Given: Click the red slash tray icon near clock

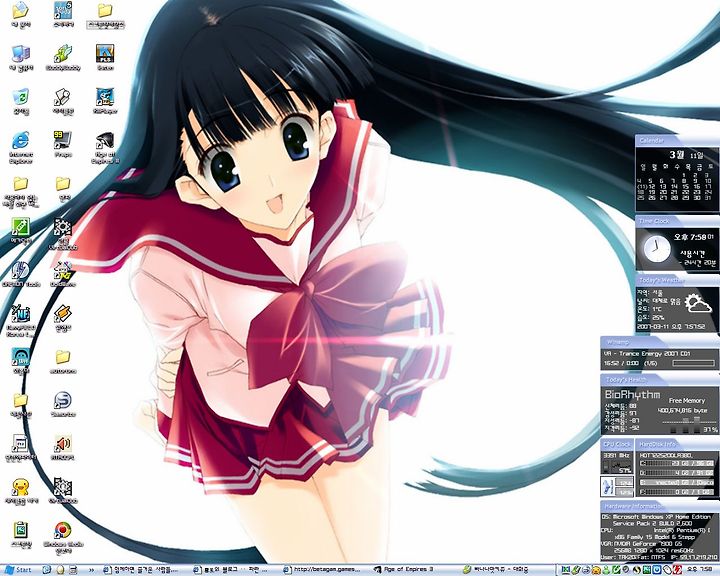Looking at the screenshot, I should tap(679, 570).
